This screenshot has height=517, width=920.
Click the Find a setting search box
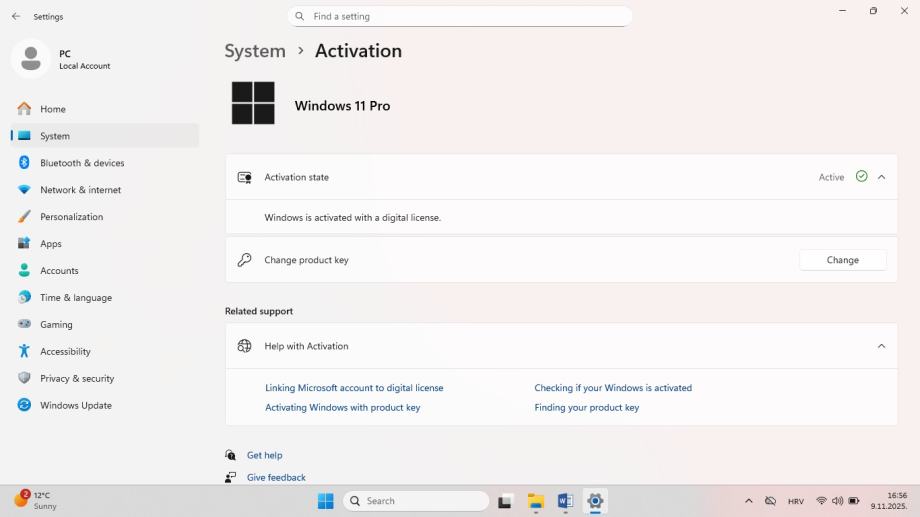[x=460, y=16]
